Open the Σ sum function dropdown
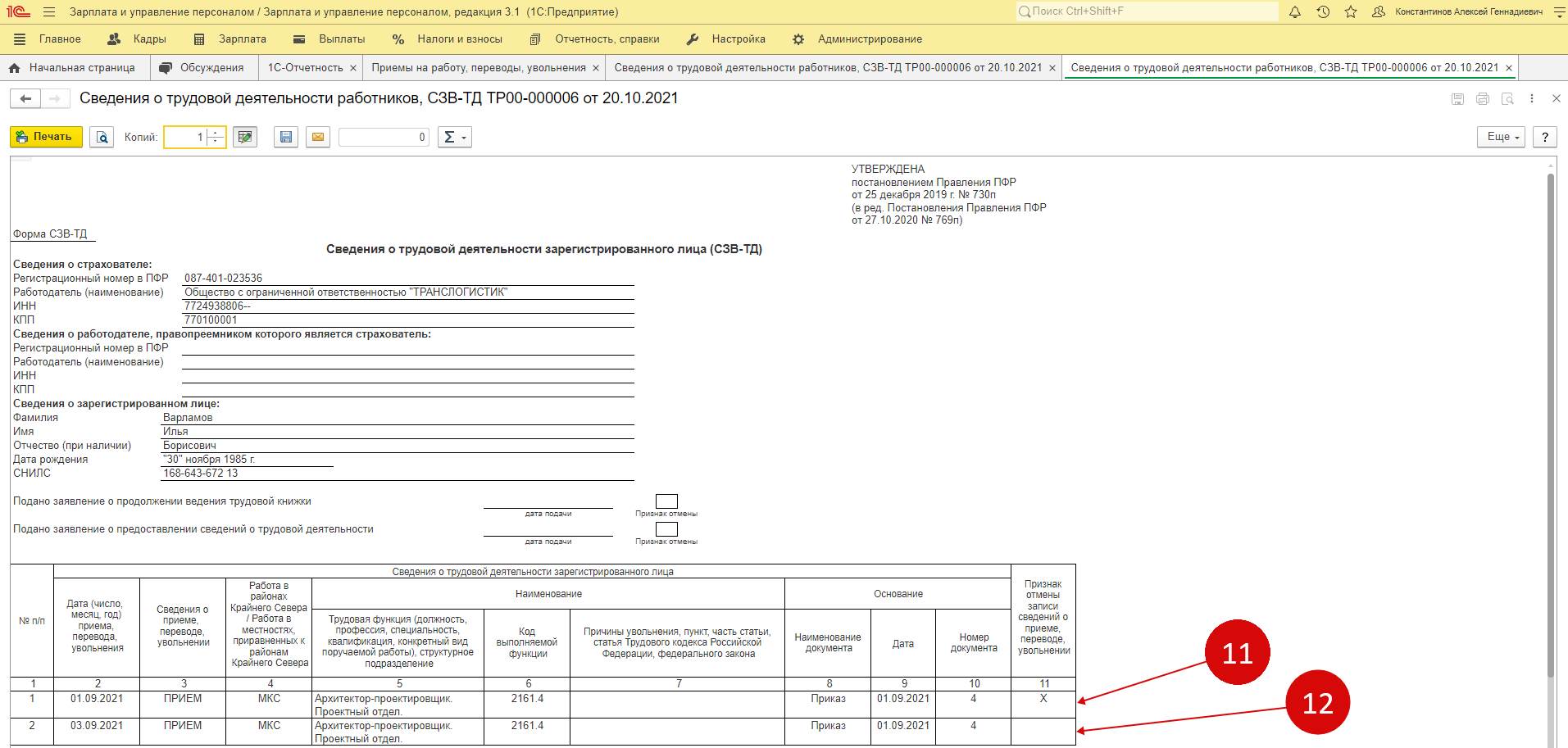Screen dimensions: 1568x748 (455, 137)
